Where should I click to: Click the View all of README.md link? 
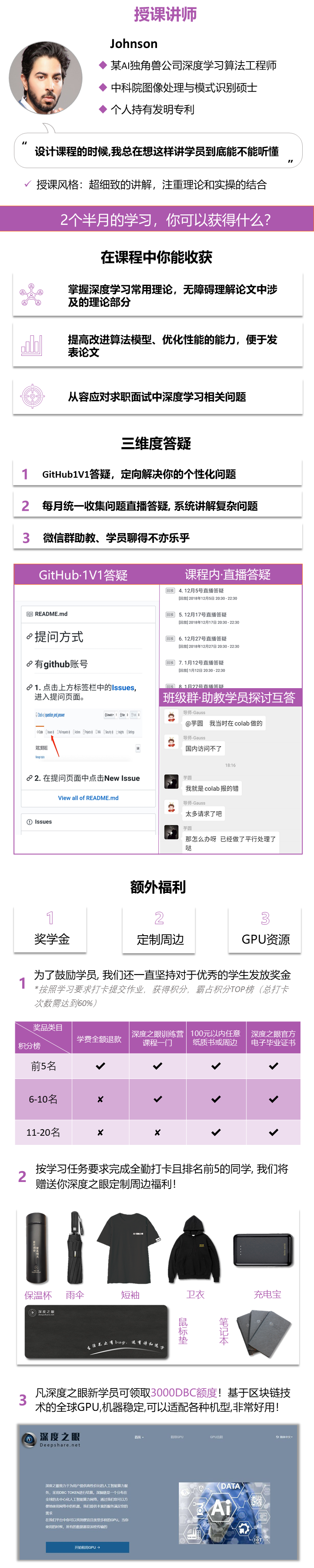88,798
